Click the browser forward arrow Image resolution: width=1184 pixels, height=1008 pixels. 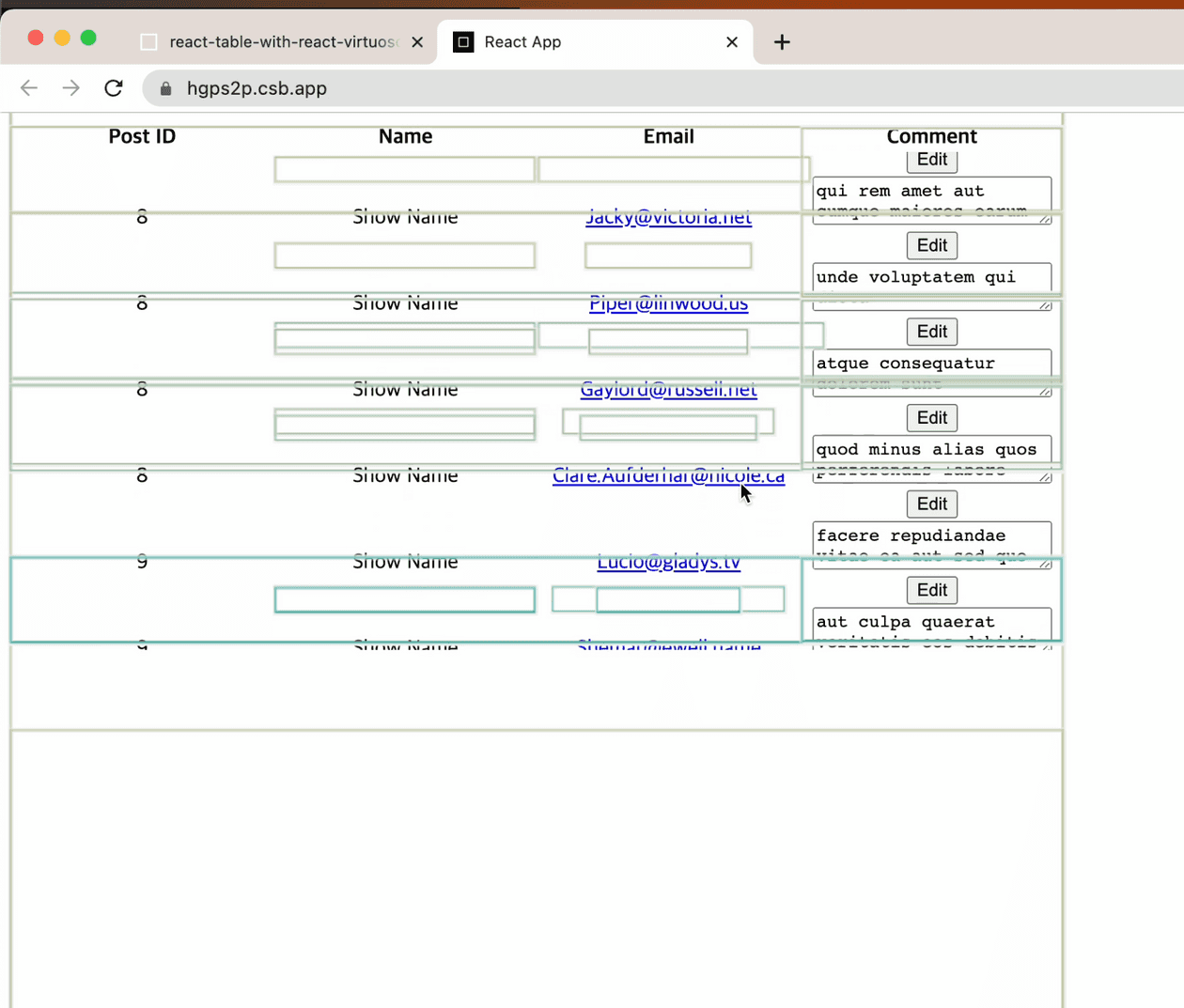[x=71, y=88]
